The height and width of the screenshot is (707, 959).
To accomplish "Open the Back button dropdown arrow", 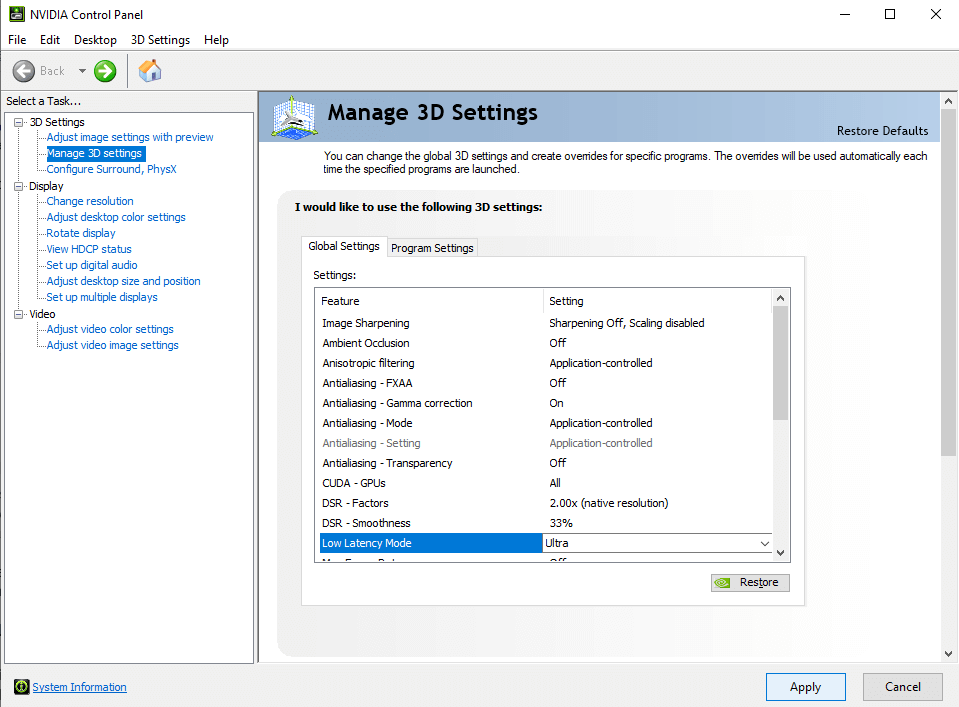I will 83,70.
